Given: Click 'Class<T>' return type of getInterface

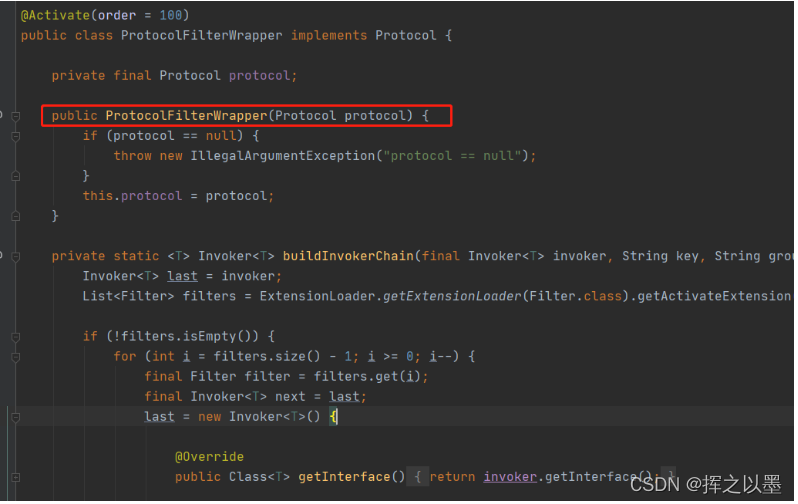Looking at the screenshot, I should pyautogui.click(x=259, y=478).
